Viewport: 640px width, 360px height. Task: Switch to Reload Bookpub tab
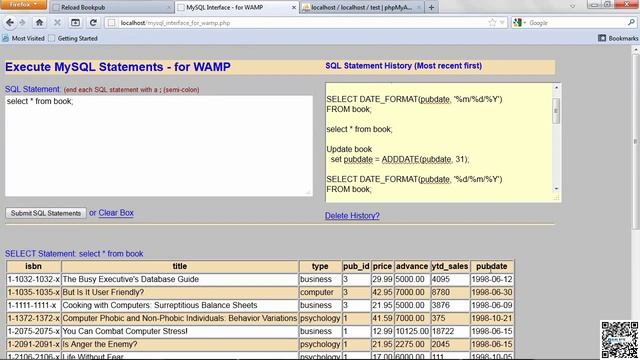click(110, 7)
